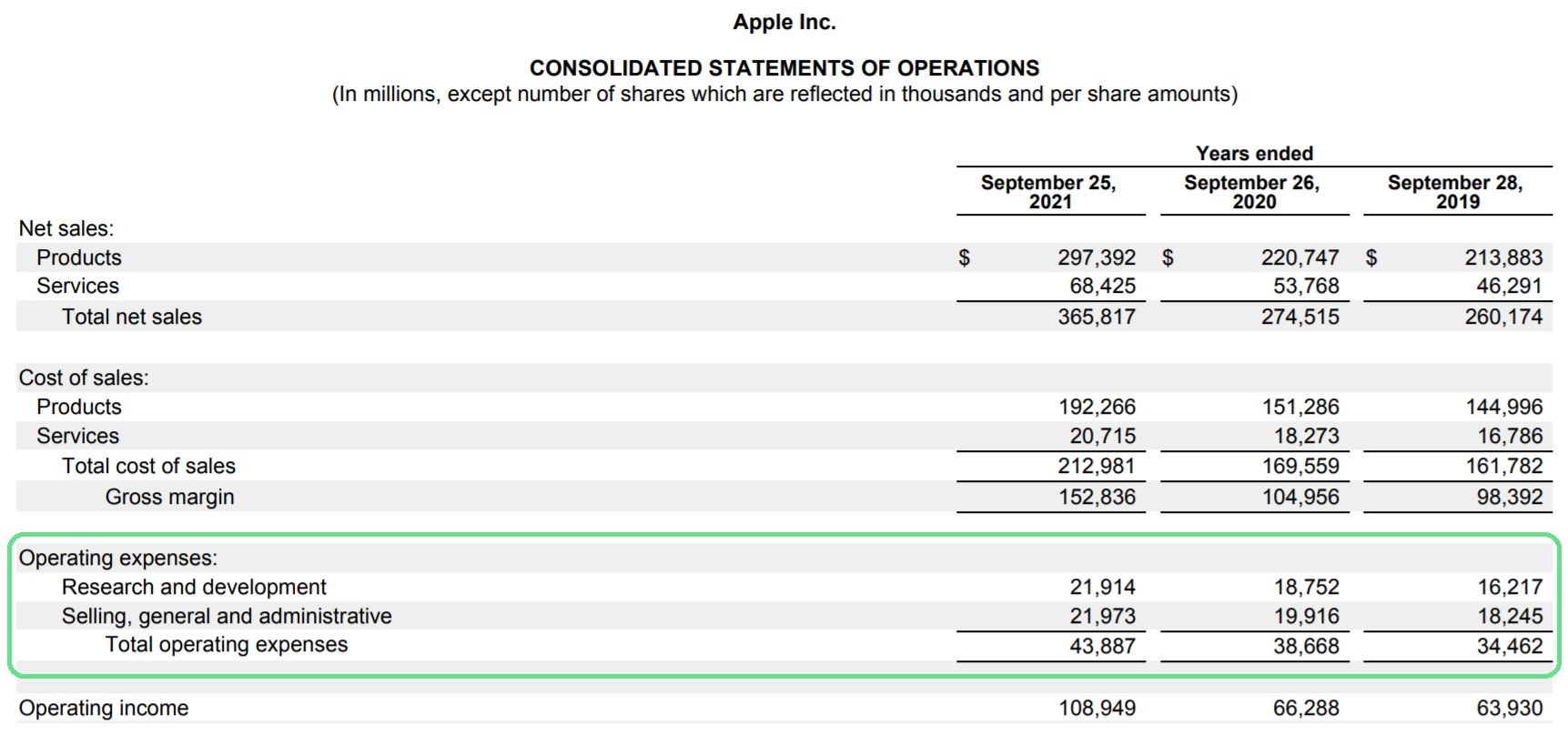The width and height of the screenshot is (1568, 735).
Task: Click the Total operating expenses label
Action: [x=227, y=645]
